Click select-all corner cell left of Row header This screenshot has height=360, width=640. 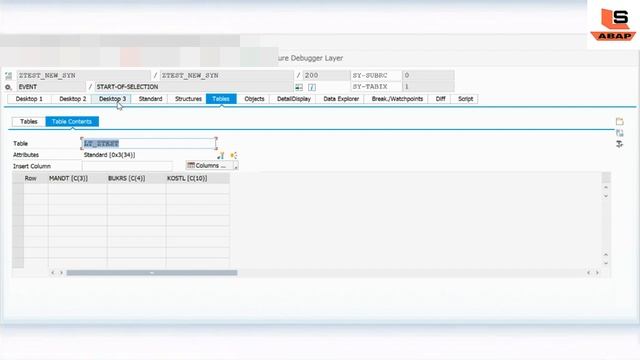18,178
